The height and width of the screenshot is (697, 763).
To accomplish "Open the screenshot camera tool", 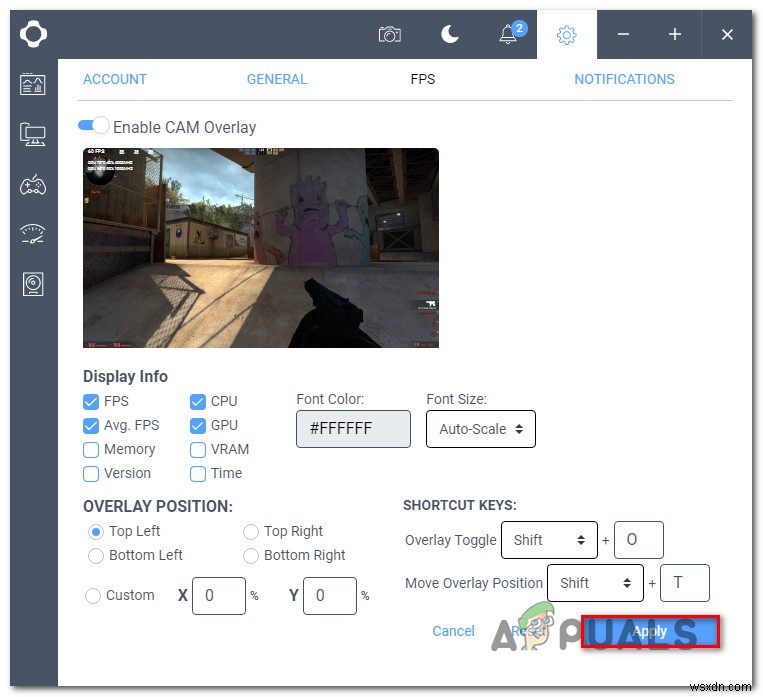I will point(389,34).
